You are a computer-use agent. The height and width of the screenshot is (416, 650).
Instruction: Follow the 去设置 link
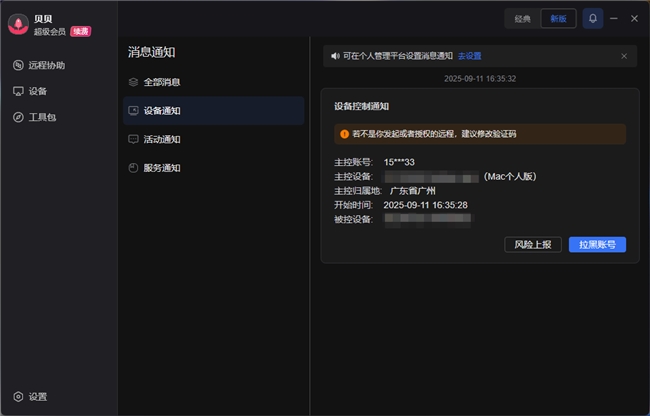[x=470, y=56]
